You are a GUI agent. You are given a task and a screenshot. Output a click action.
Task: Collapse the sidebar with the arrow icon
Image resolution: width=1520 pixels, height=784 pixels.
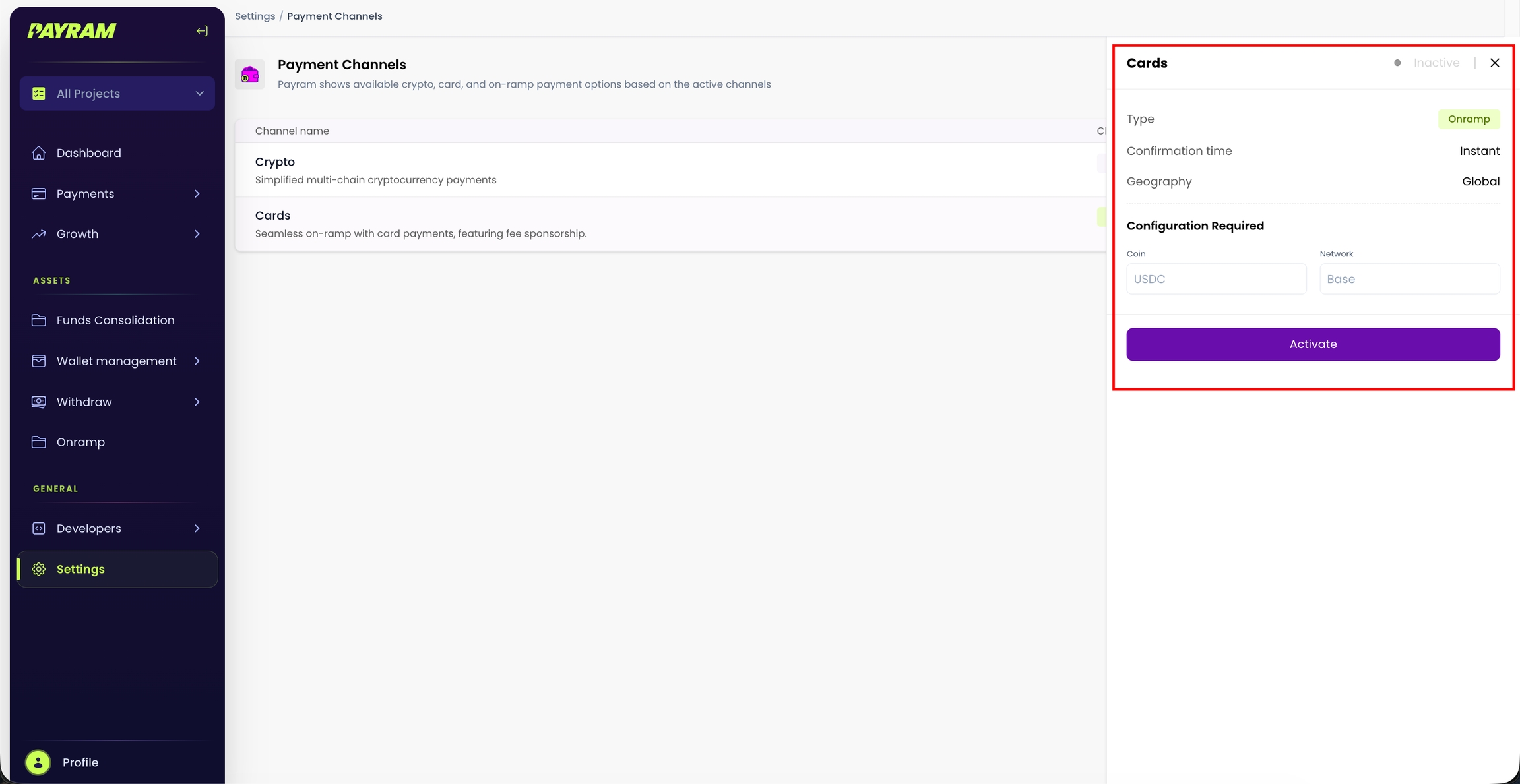(202, 30)
